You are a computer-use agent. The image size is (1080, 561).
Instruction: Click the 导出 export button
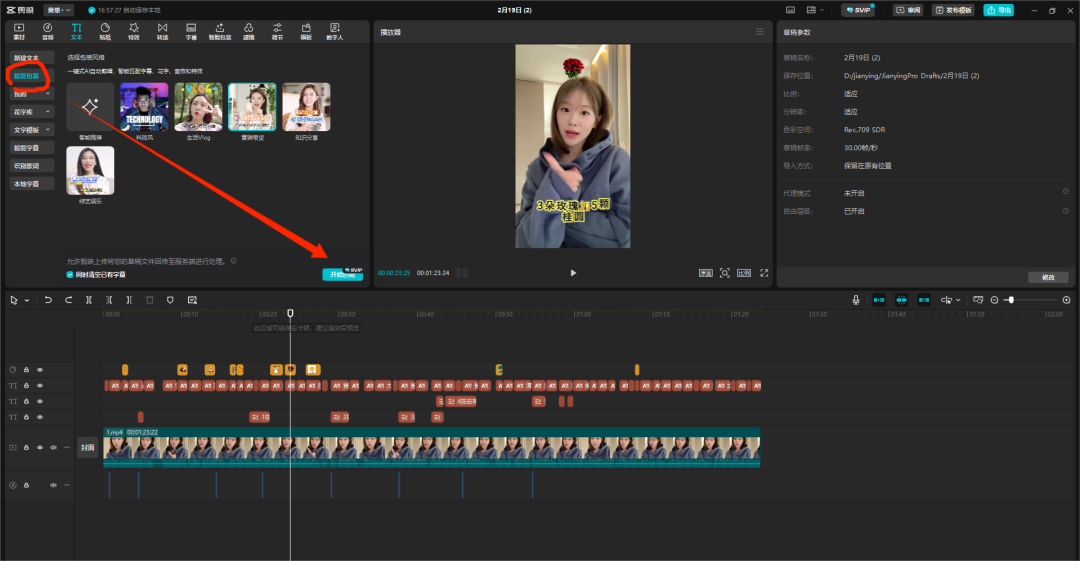point(998,10)
